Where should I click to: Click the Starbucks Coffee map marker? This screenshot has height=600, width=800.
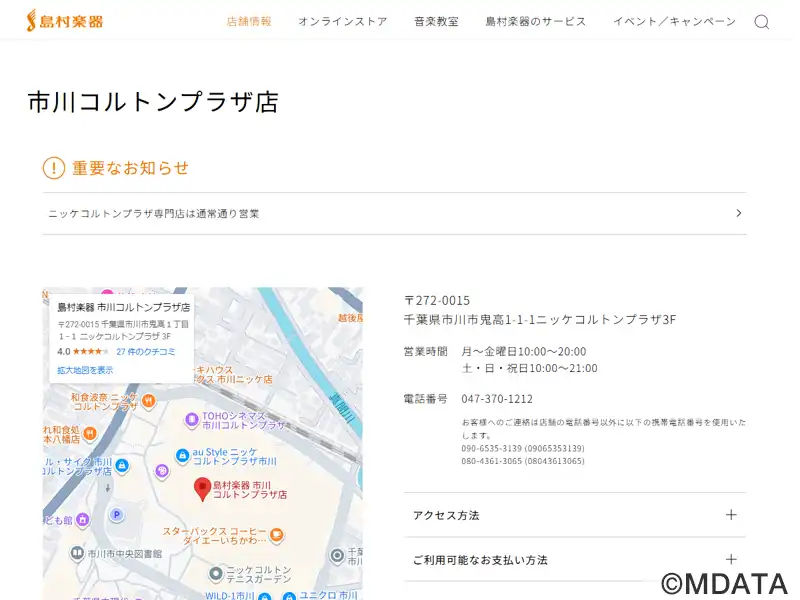pos(277,534)
